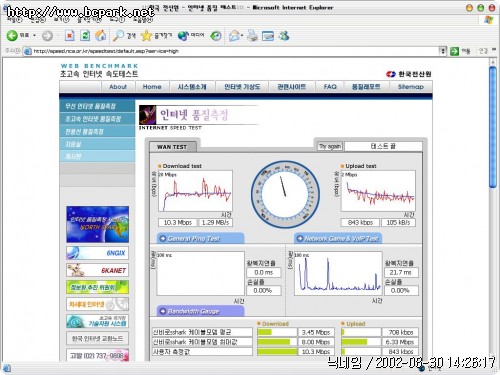Image resolution: width=500 pixels, height=375 pixels.
Task: Open the Home navigation tab
Action: coord(152,87)
